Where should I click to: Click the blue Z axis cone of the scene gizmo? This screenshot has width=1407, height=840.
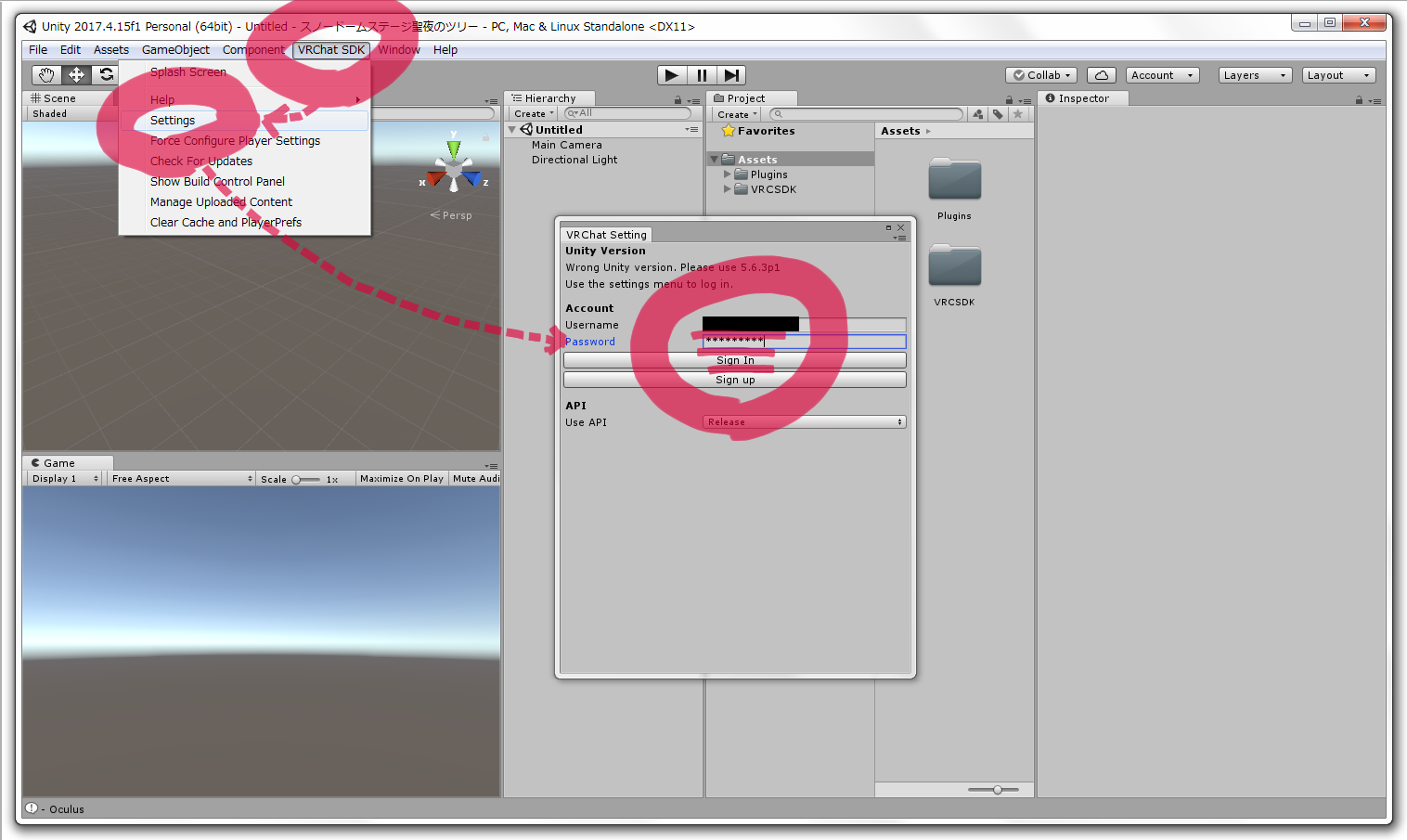click(472, 177)
